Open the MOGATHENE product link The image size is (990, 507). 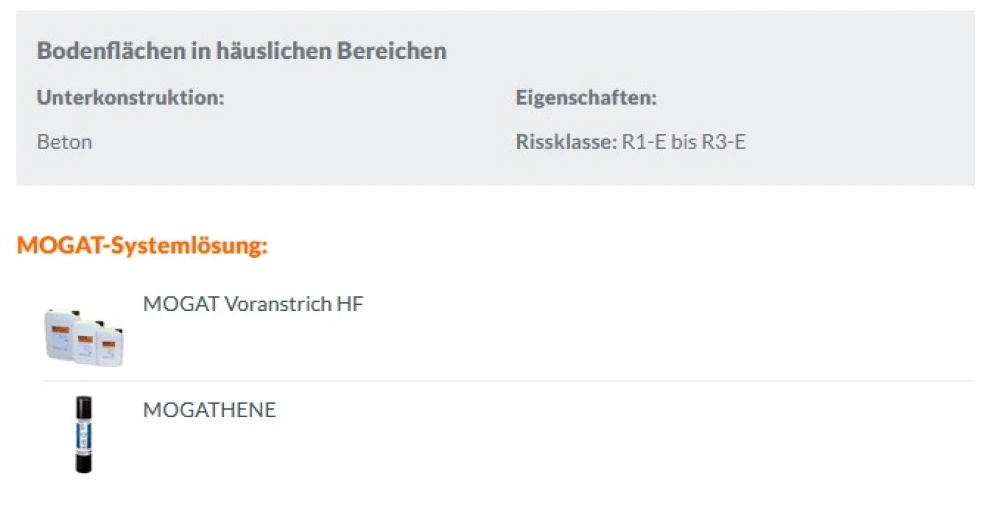(209, 410)
